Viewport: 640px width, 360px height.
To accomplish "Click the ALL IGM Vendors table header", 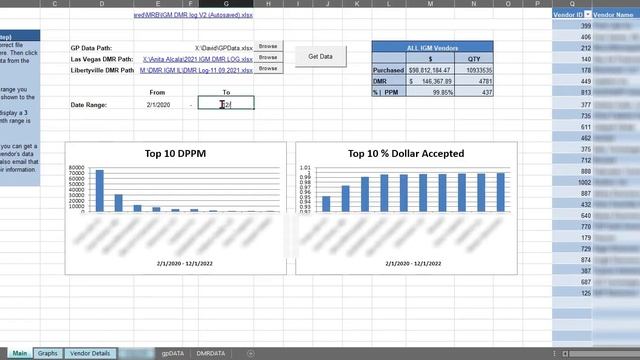I will [x=432, y=48].
